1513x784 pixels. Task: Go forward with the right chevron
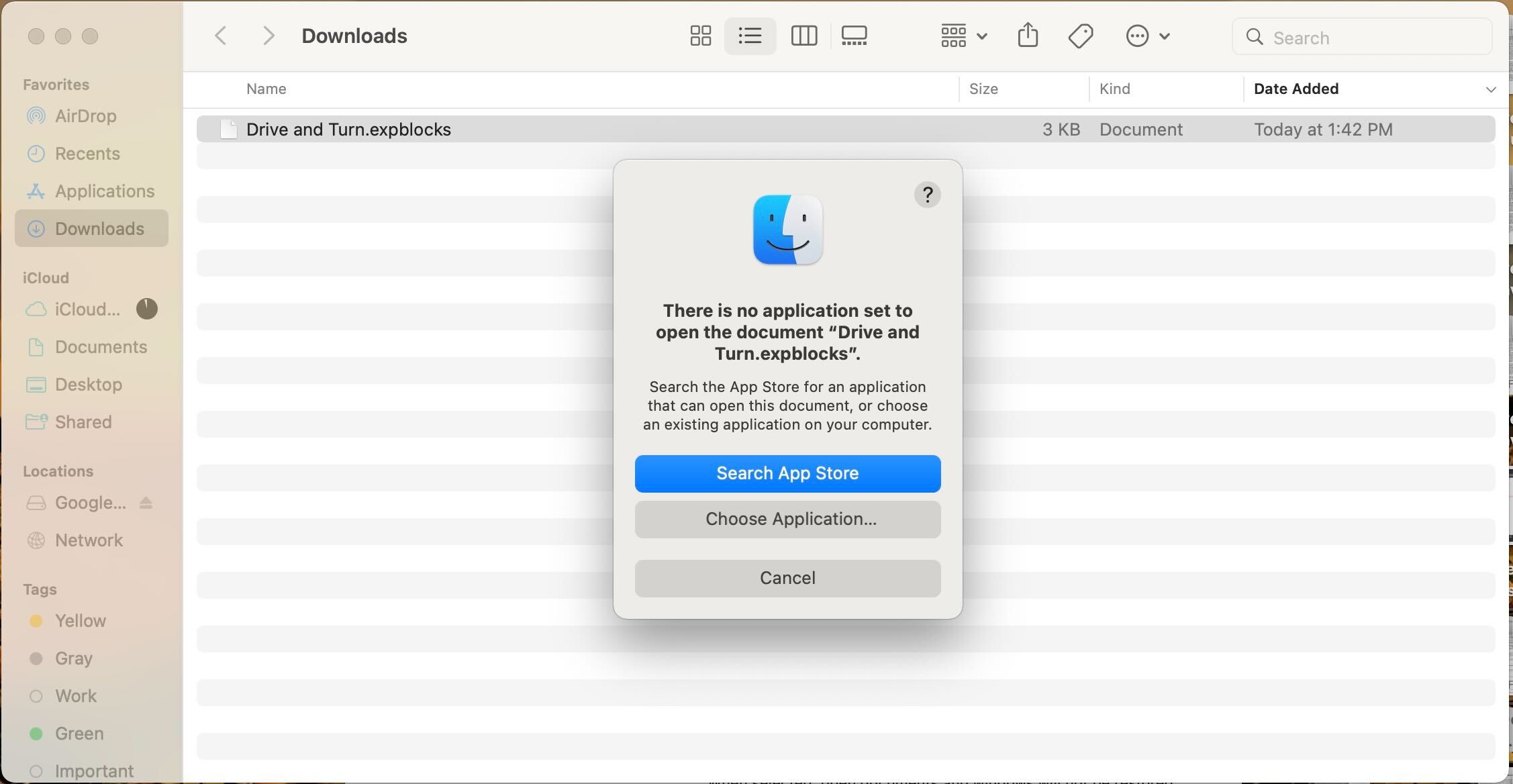(x=269, y=36)
